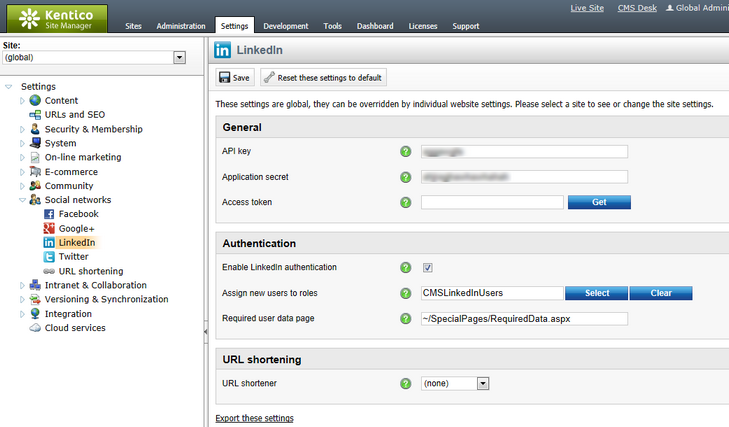Click the LinkedIn header icon
This screenshot has width=729, height=427.
[222, 50]
